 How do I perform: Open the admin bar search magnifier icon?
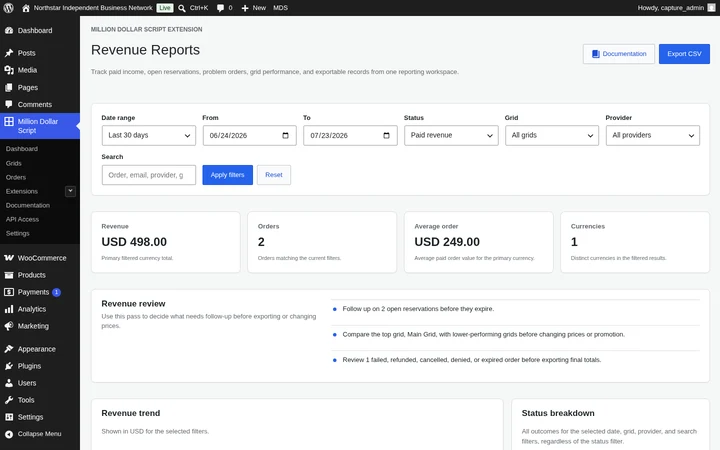pos(182,8)
